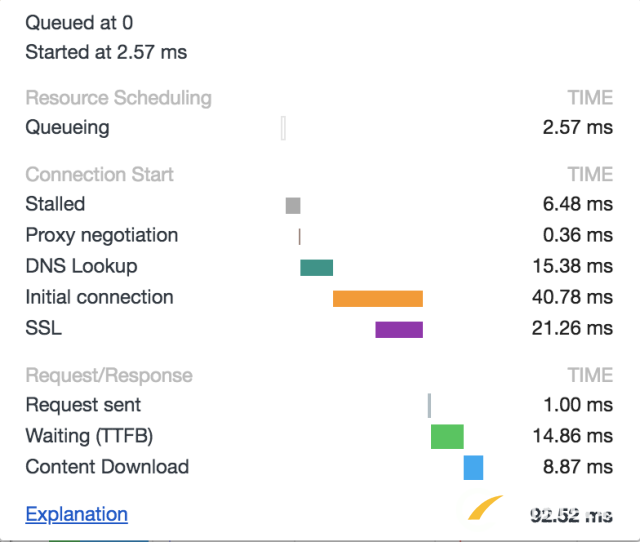This screenshot has height=542, width=640.
Task: Click the teal DNS Lookup bar
Action: [316, 267]
